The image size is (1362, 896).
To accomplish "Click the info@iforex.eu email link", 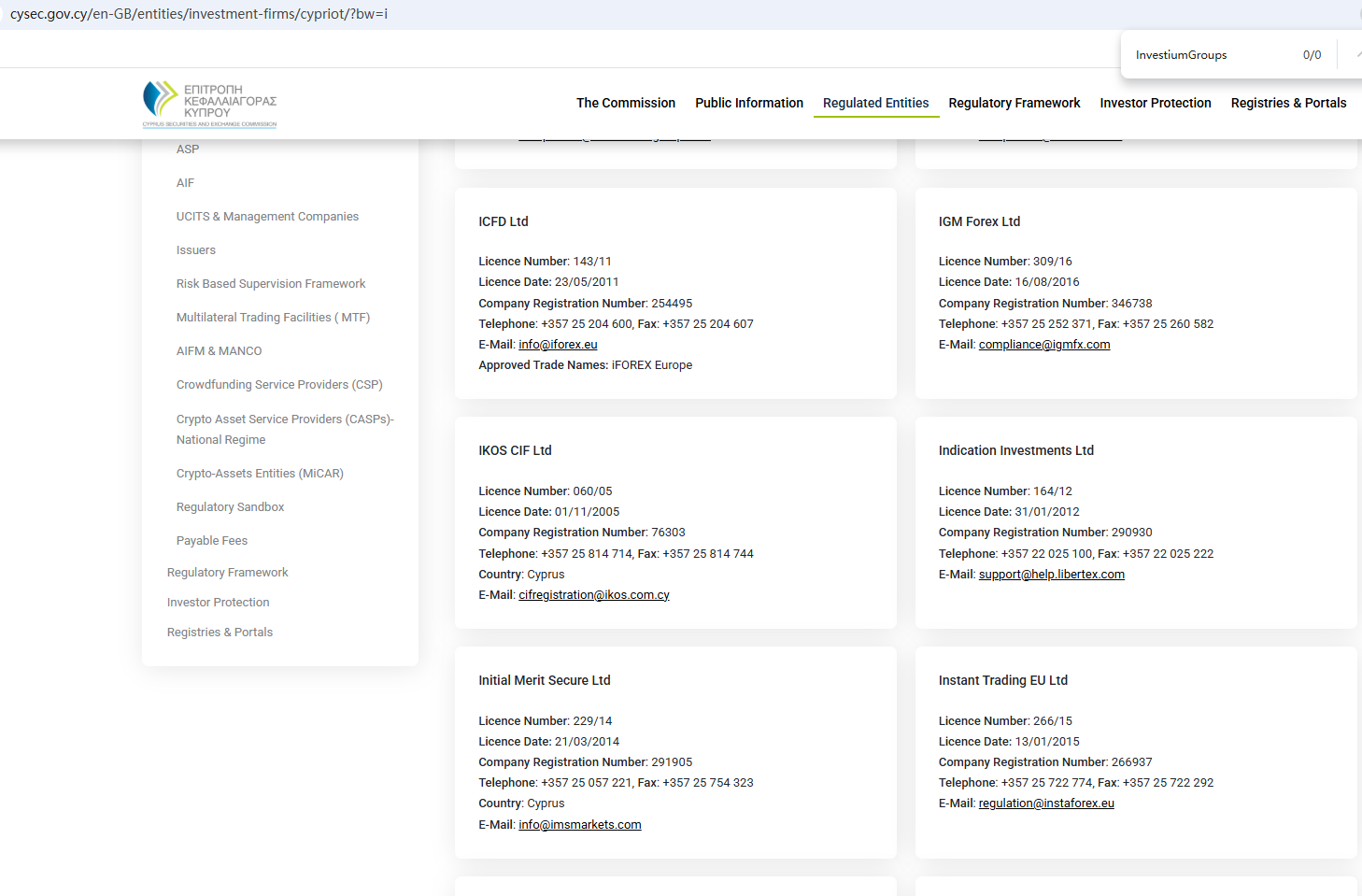I will [558, 345].
